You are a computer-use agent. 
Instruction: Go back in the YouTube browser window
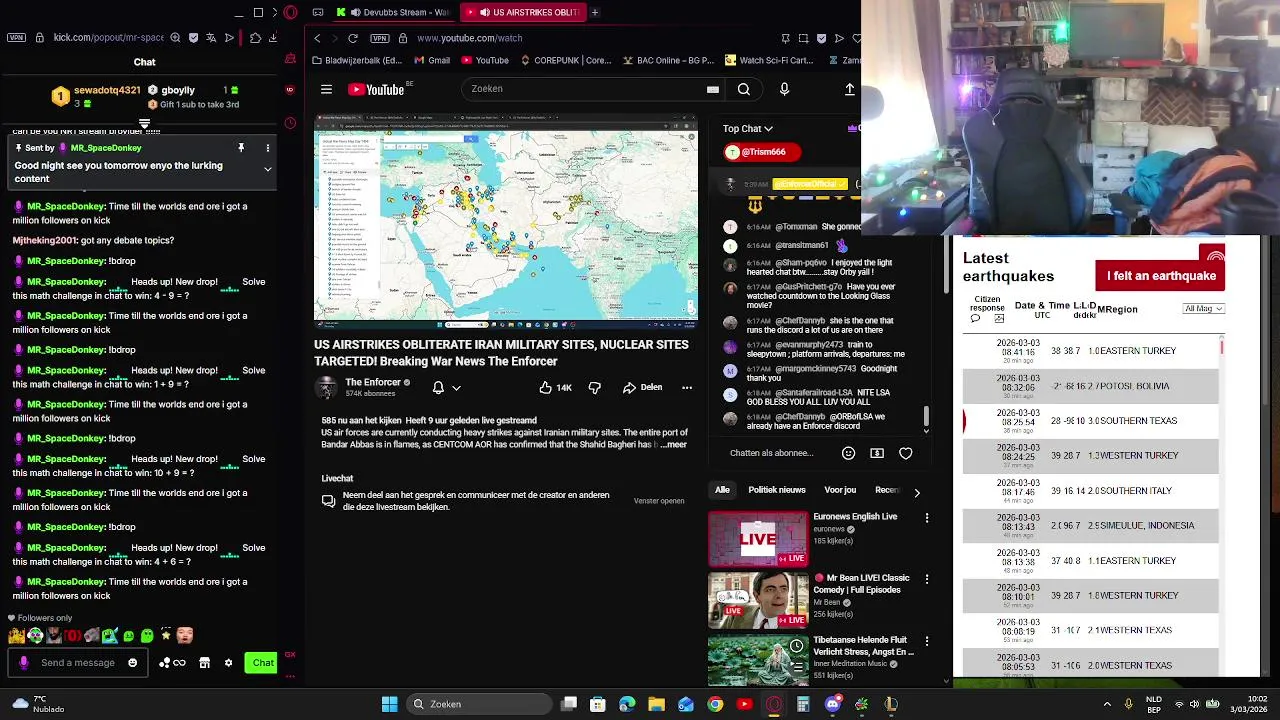(x=318, y=38)
